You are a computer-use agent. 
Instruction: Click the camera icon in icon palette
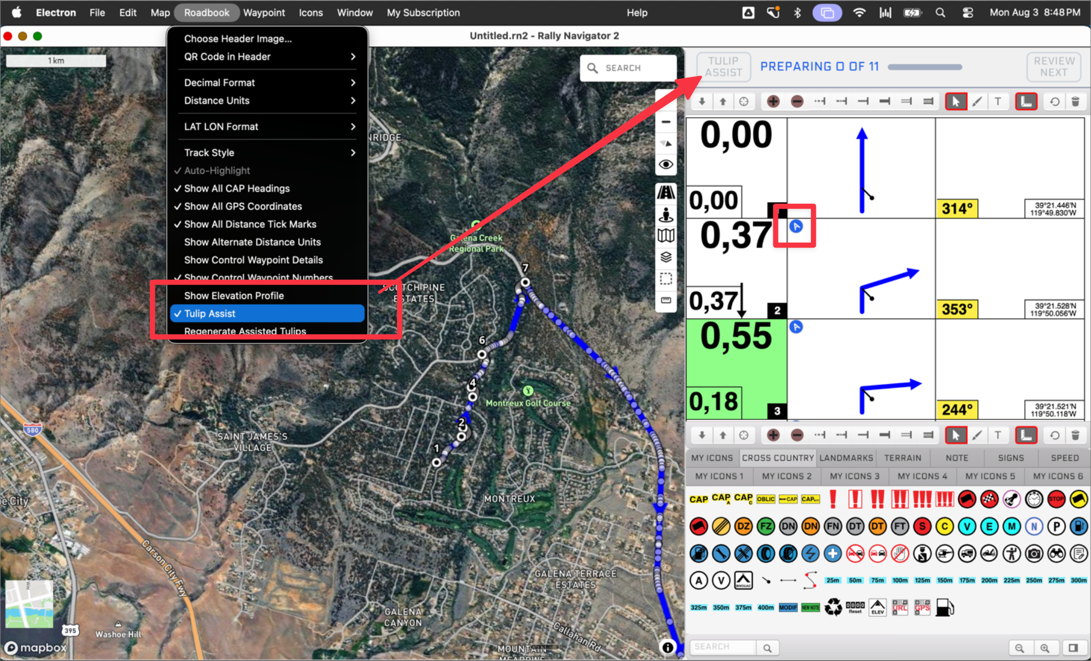(1034, 554)
